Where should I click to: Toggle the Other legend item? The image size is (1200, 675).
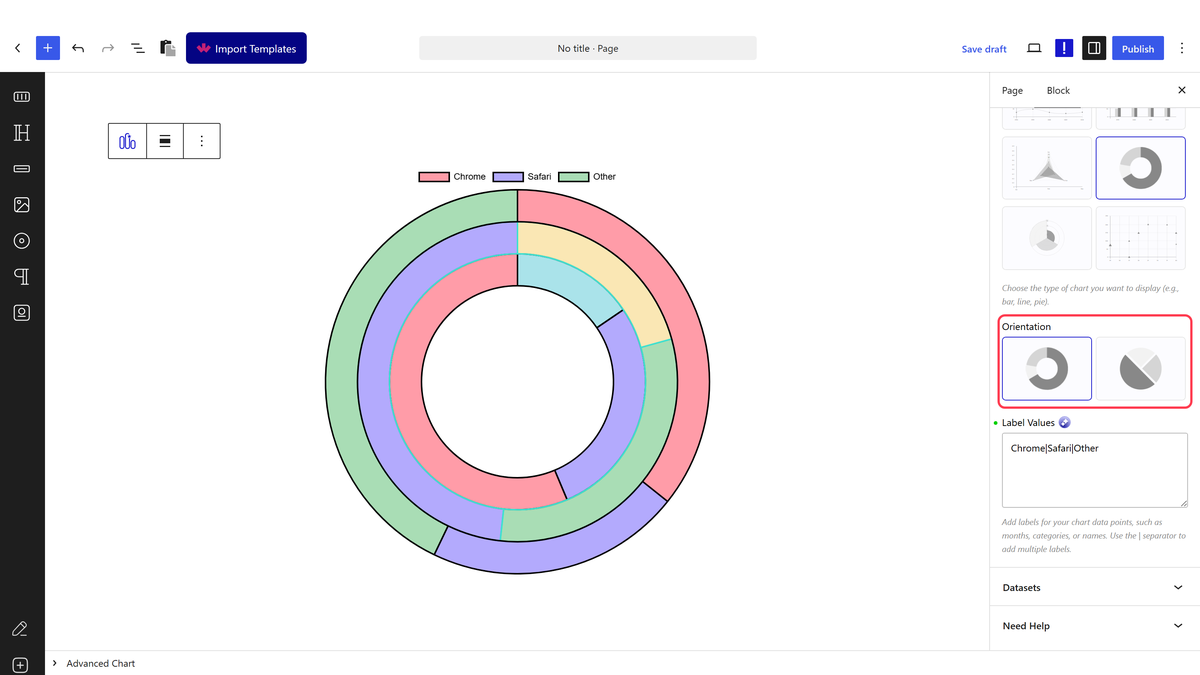pos(587,177)
